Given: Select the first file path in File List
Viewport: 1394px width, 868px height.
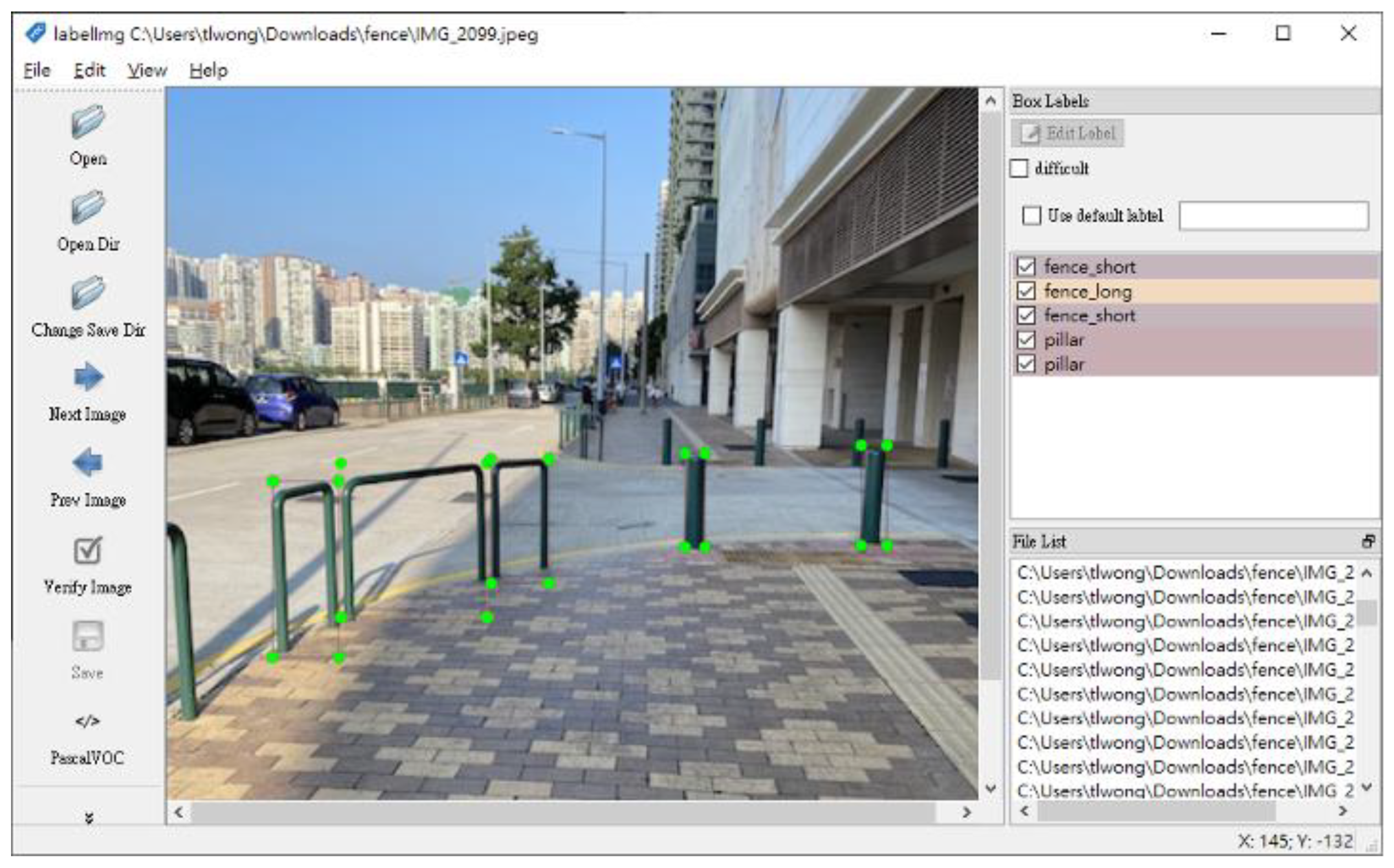Looking at the screenshot, I should [x=1185, y=573].
